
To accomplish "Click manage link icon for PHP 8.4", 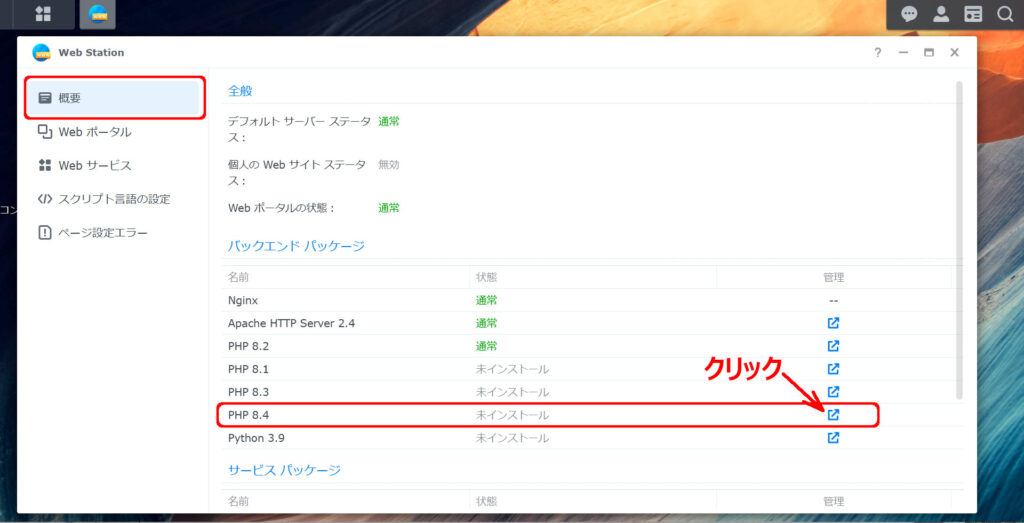I will (x=833, y=415).
